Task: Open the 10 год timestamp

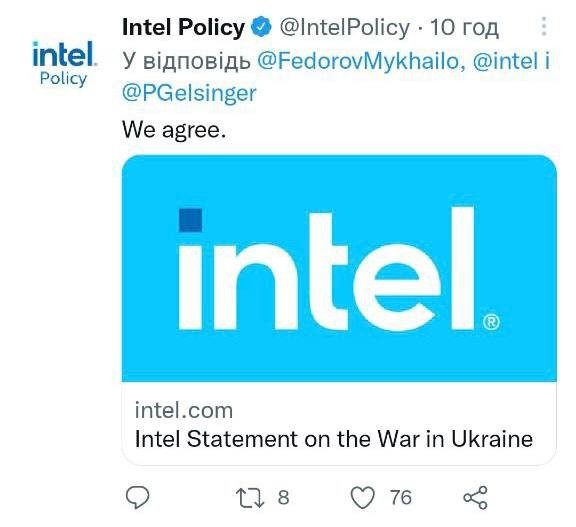Action: coord(464,28)
